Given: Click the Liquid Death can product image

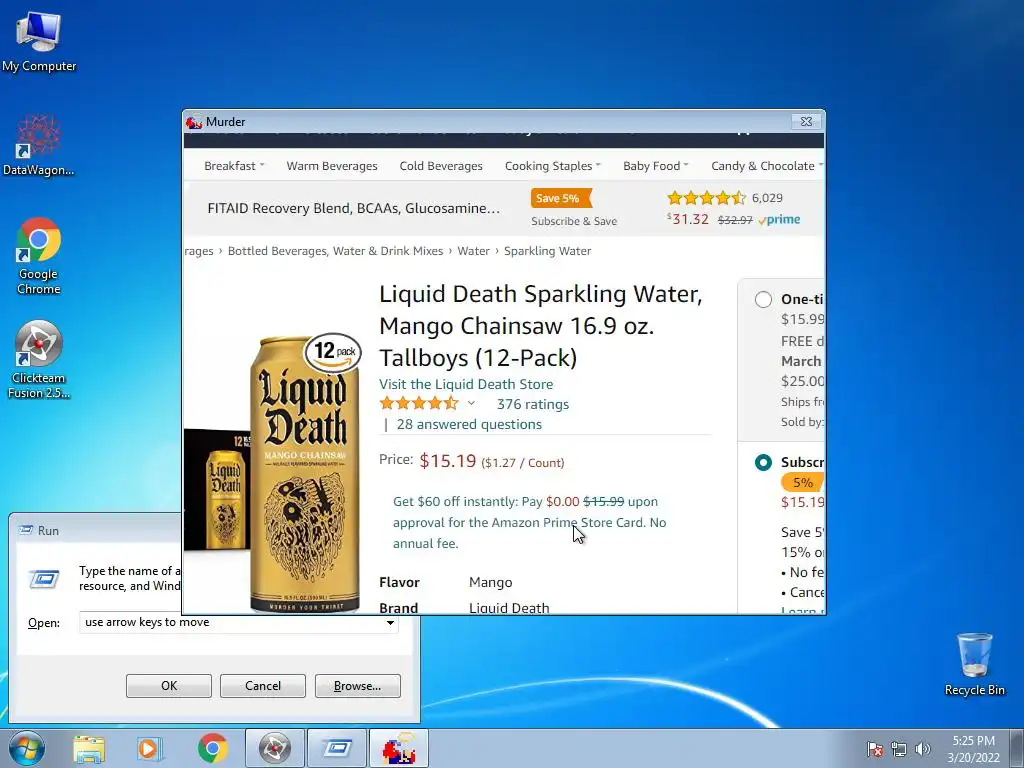Looking at the screenshot, I should tap(304, 474).
